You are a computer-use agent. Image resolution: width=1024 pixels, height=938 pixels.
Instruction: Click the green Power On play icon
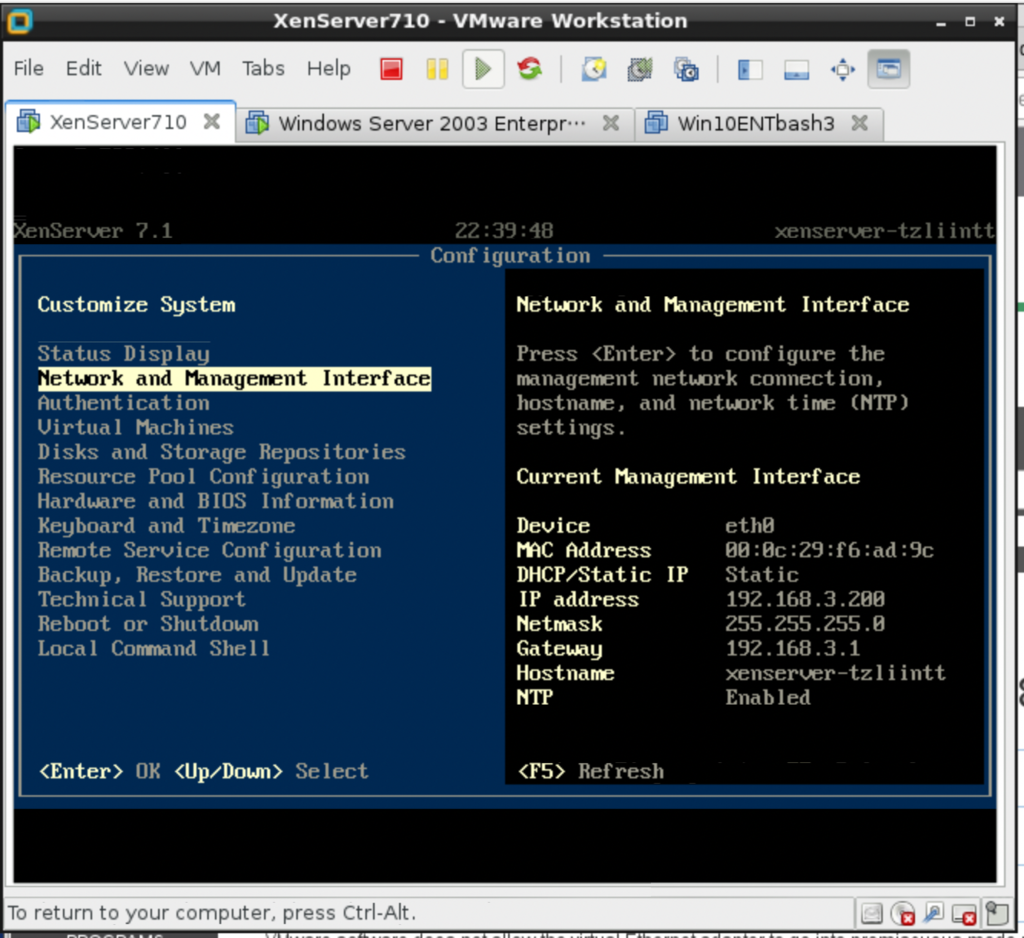click(483, 69)
